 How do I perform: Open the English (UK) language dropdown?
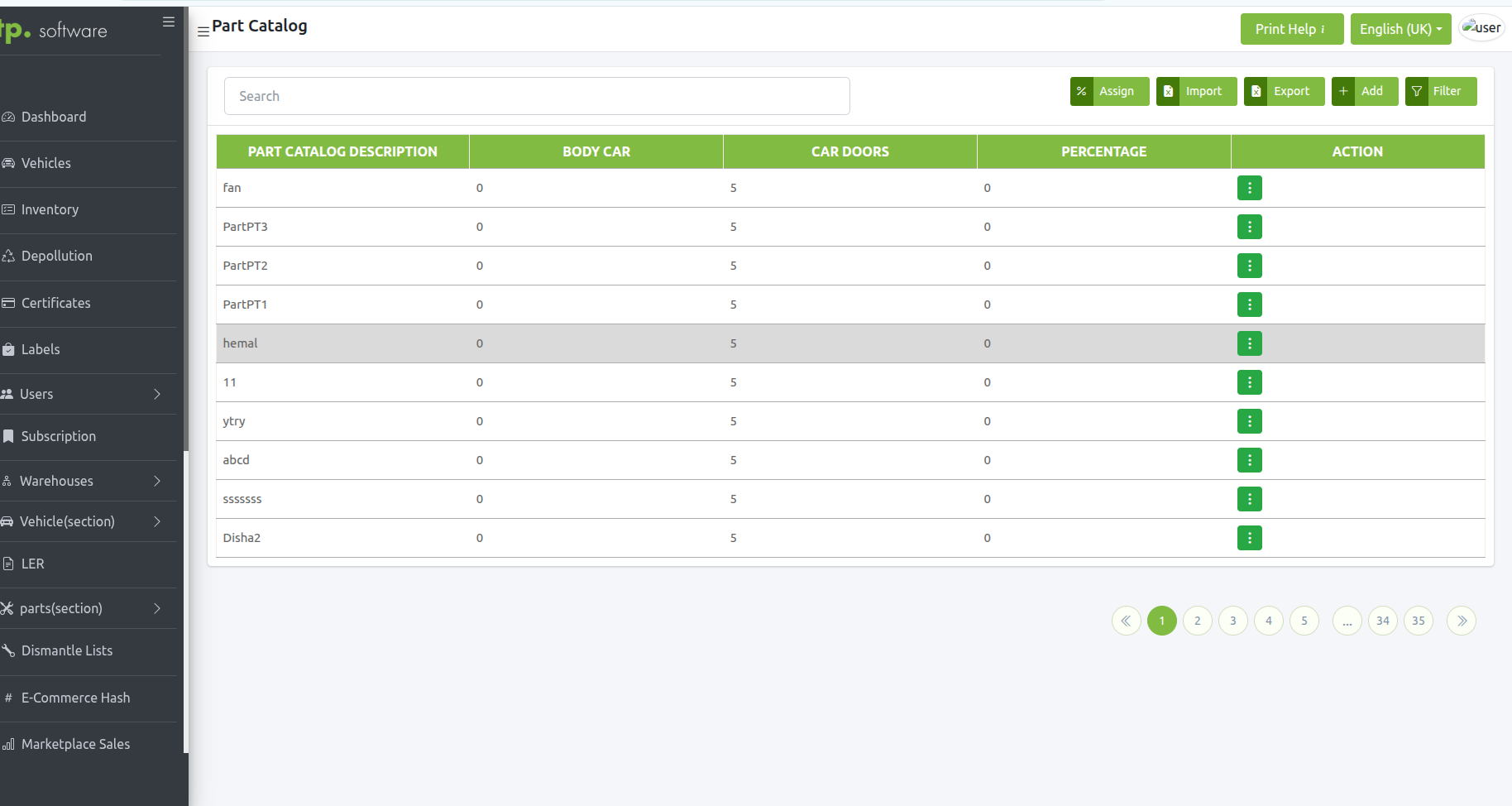(x=1400, y=29)
